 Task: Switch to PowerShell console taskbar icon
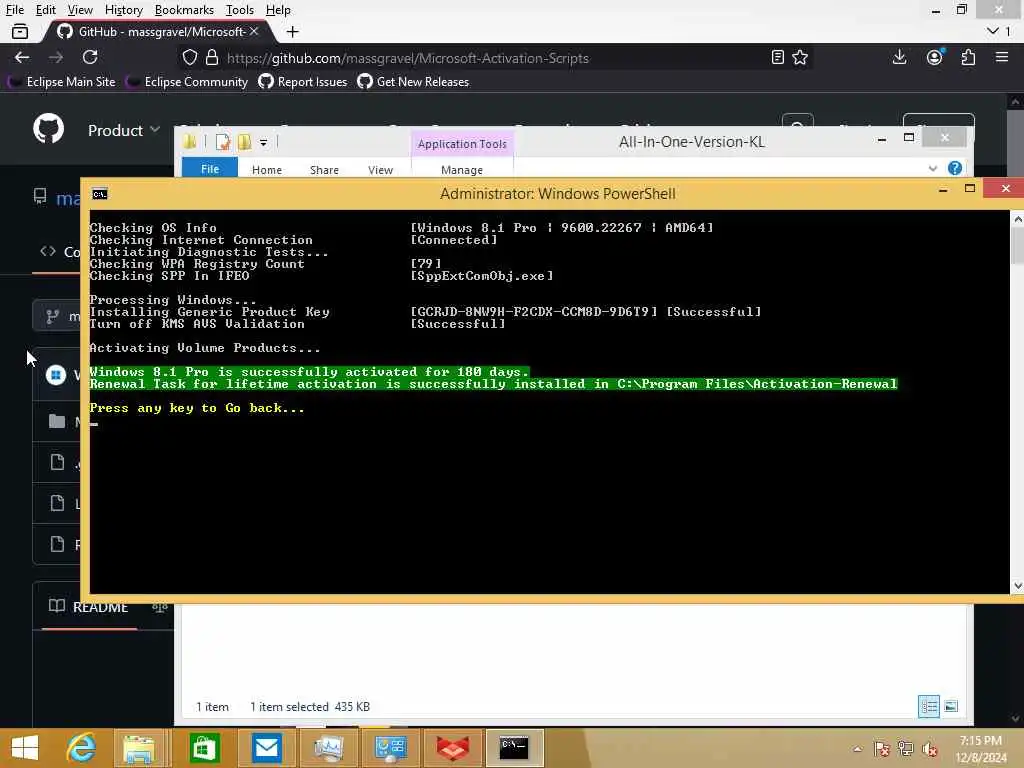515,748
